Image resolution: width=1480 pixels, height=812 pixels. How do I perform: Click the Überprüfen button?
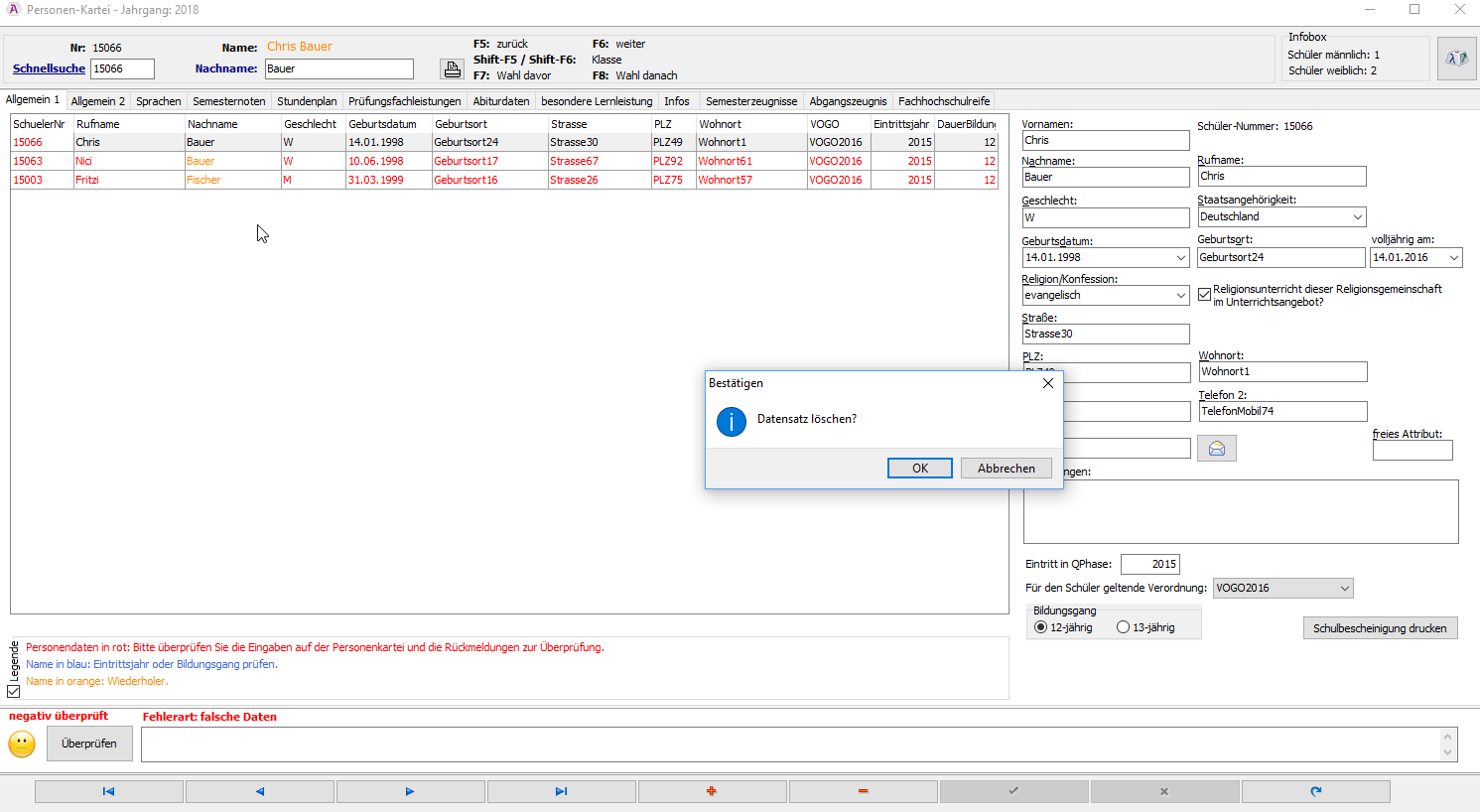click(x=89, y=744)
